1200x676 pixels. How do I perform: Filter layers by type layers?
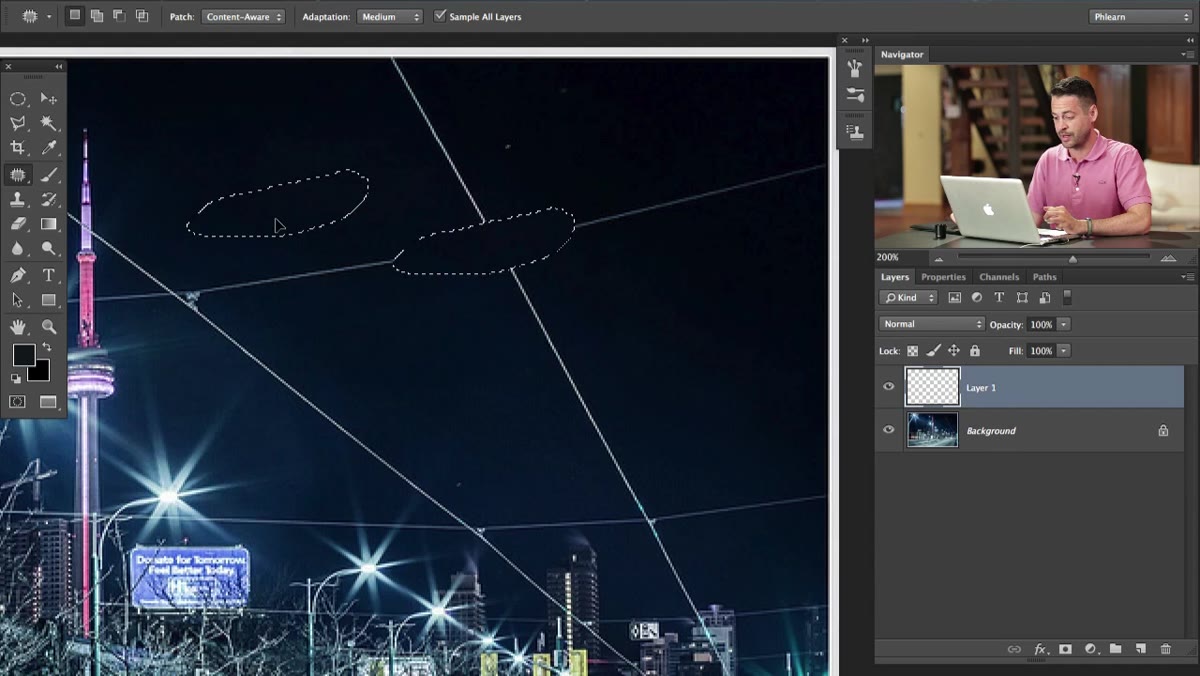point(999,298)
